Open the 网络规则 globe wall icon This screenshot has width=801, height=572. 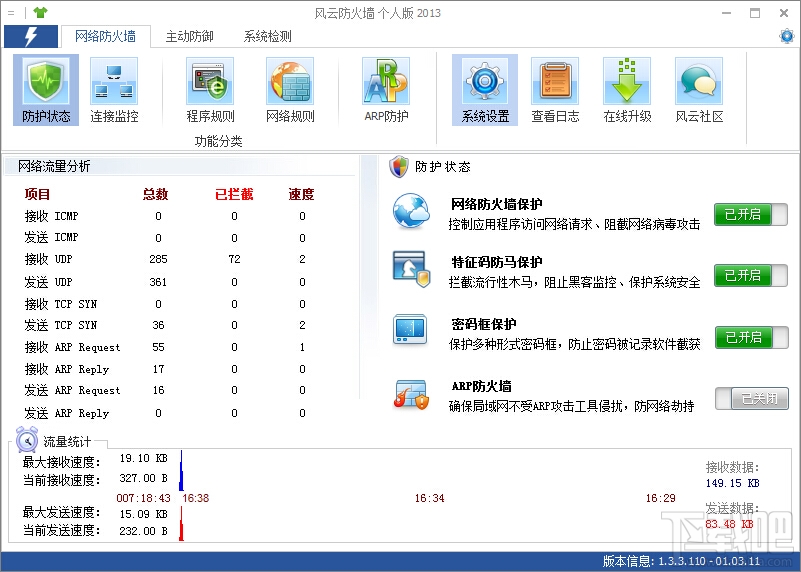click(290, 90)
